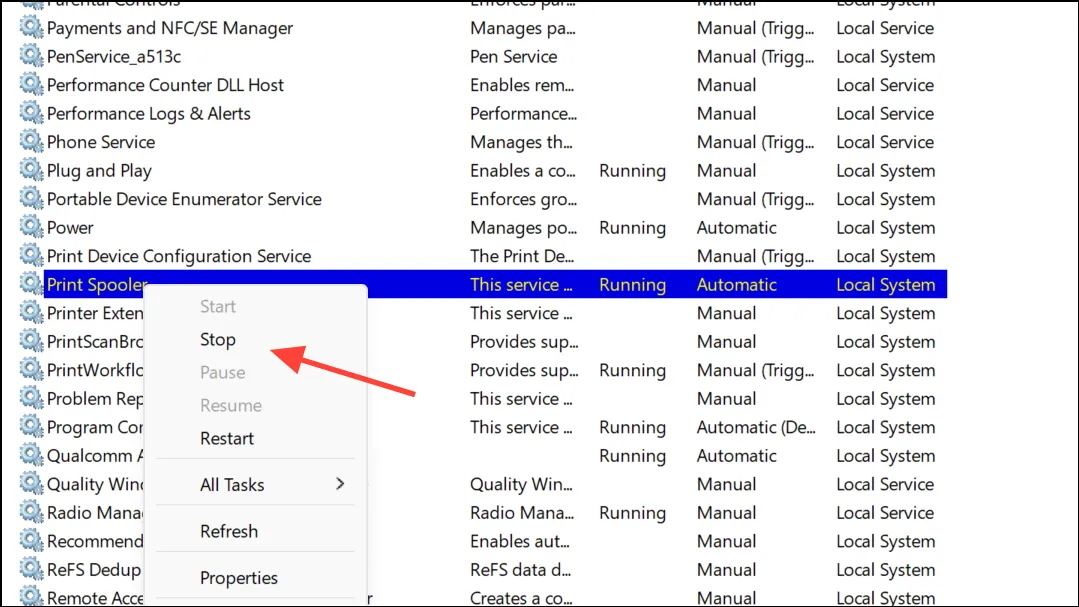
Task: Click the Print Spooler service name
Action: tap(97, 285)
